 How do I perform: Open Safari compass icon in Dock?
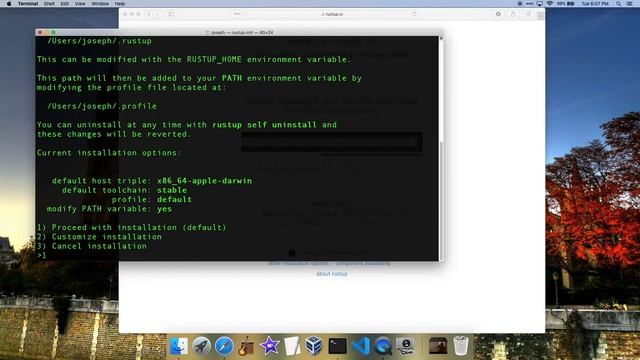click(x=224, y=346)
